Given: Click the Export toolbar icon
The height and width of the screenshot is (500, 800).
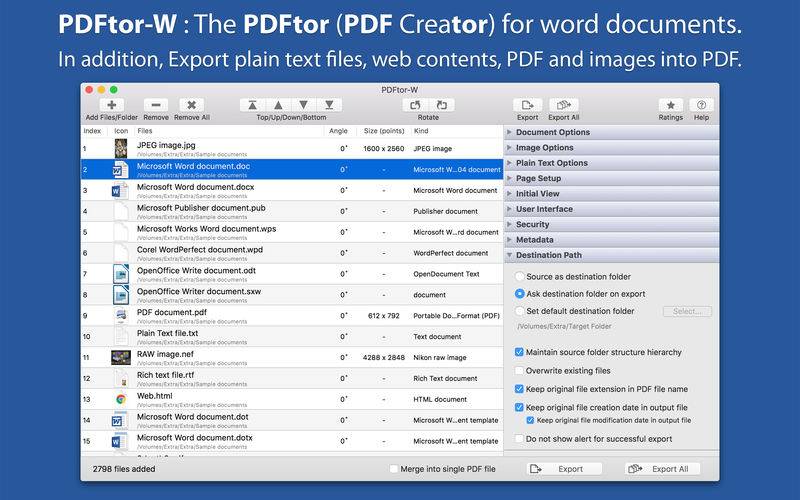Looking at the screenshot, I should point(528,105).
